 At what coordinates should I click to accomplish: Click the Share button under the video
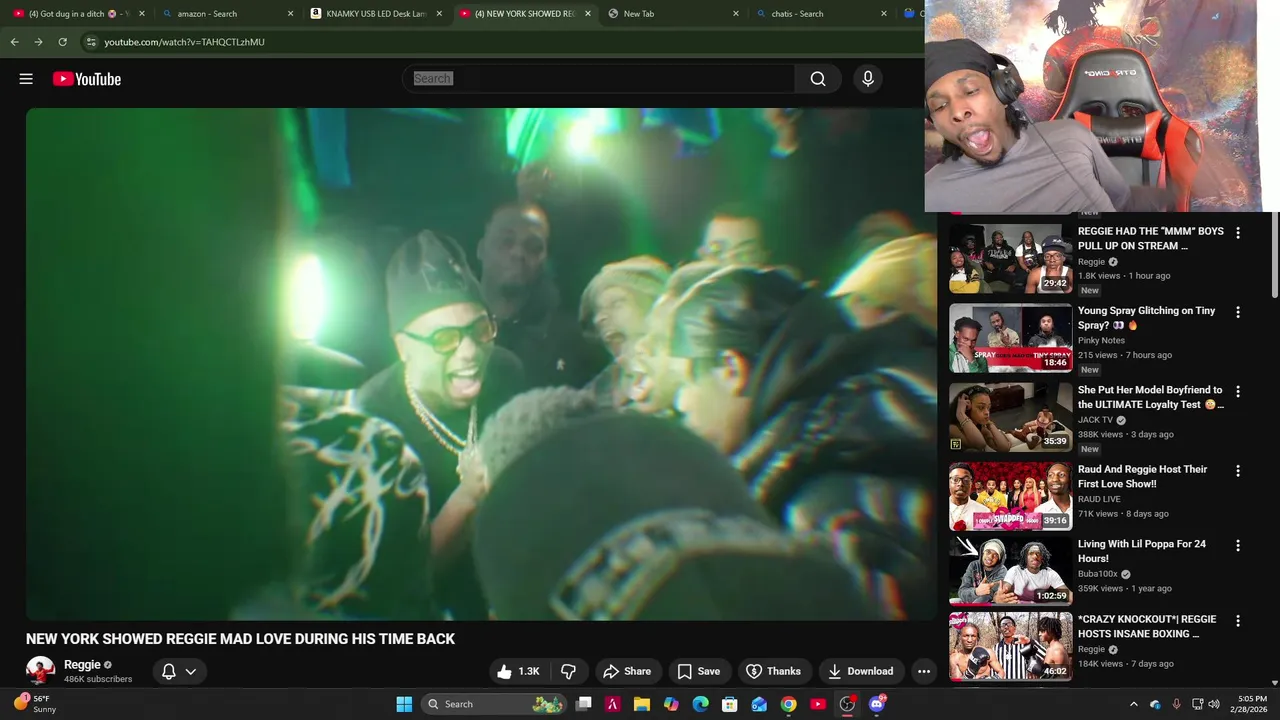(627, 671)
